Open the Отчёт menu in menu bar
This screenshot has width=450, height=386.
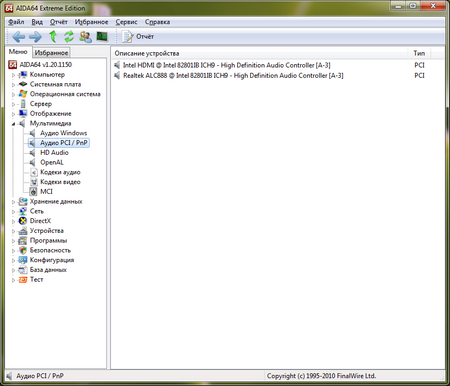tap(59, 22)
